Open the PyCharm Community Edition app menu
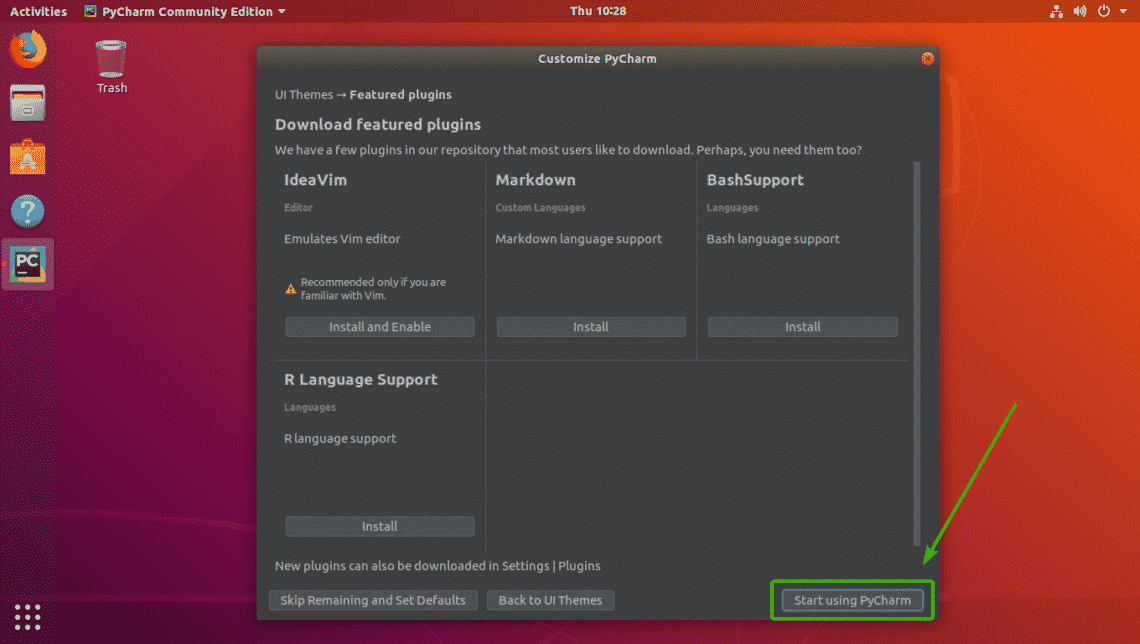Viewport: 1140px width, 644px height. click(185, 11)
